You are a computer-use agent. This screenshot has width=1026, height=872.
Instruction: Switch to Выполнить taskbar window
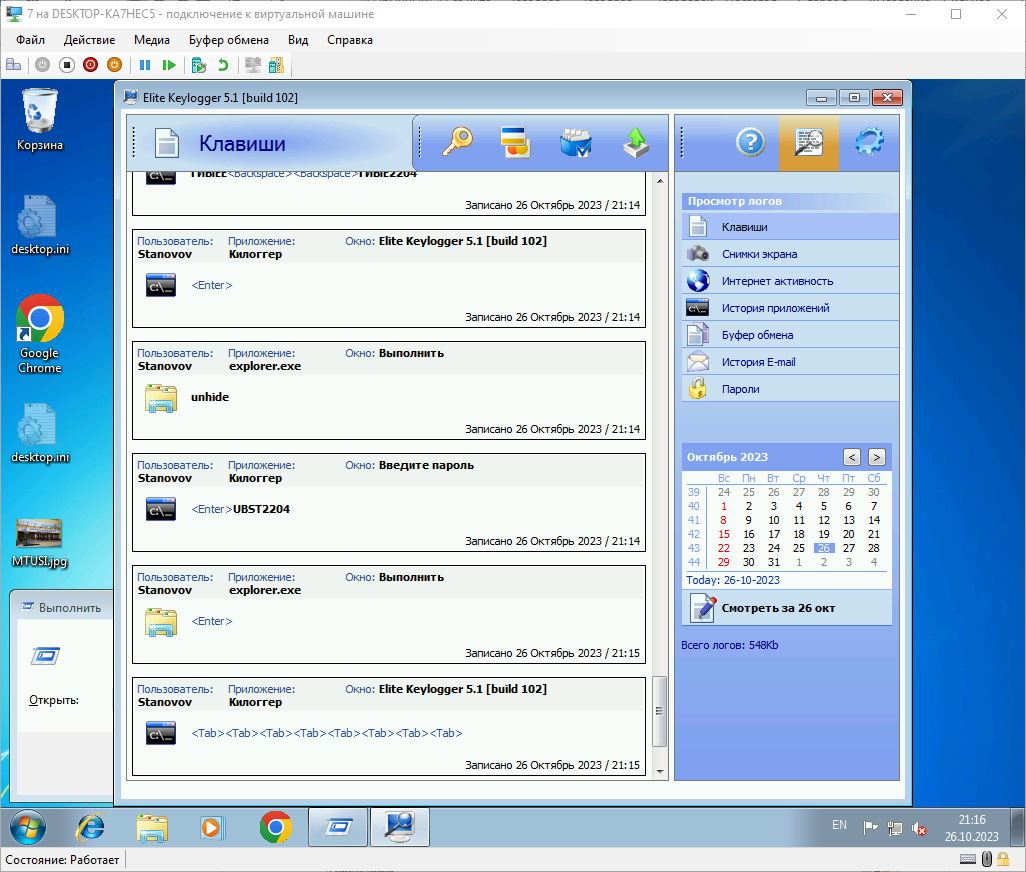pos(338,827)
